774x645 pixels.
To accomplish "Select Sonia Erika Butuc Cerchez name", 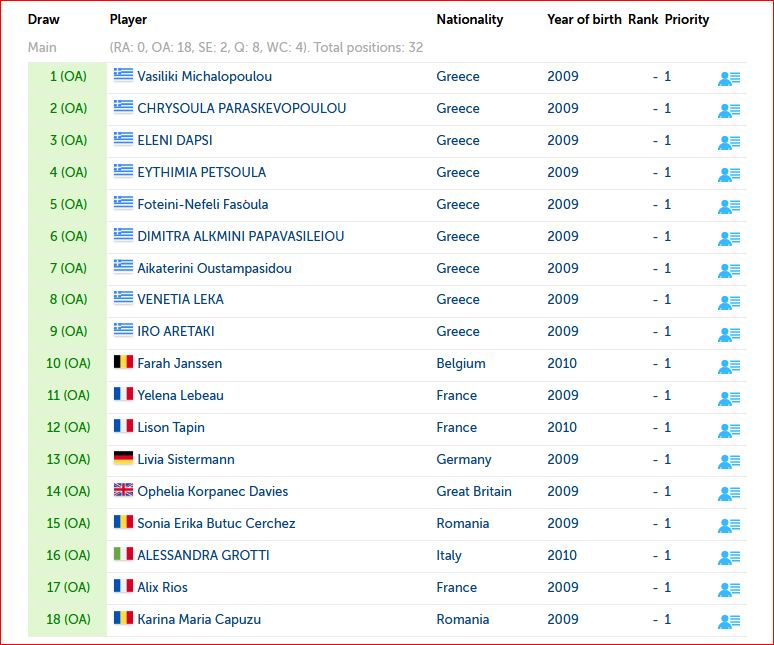I will pos(216,523).
